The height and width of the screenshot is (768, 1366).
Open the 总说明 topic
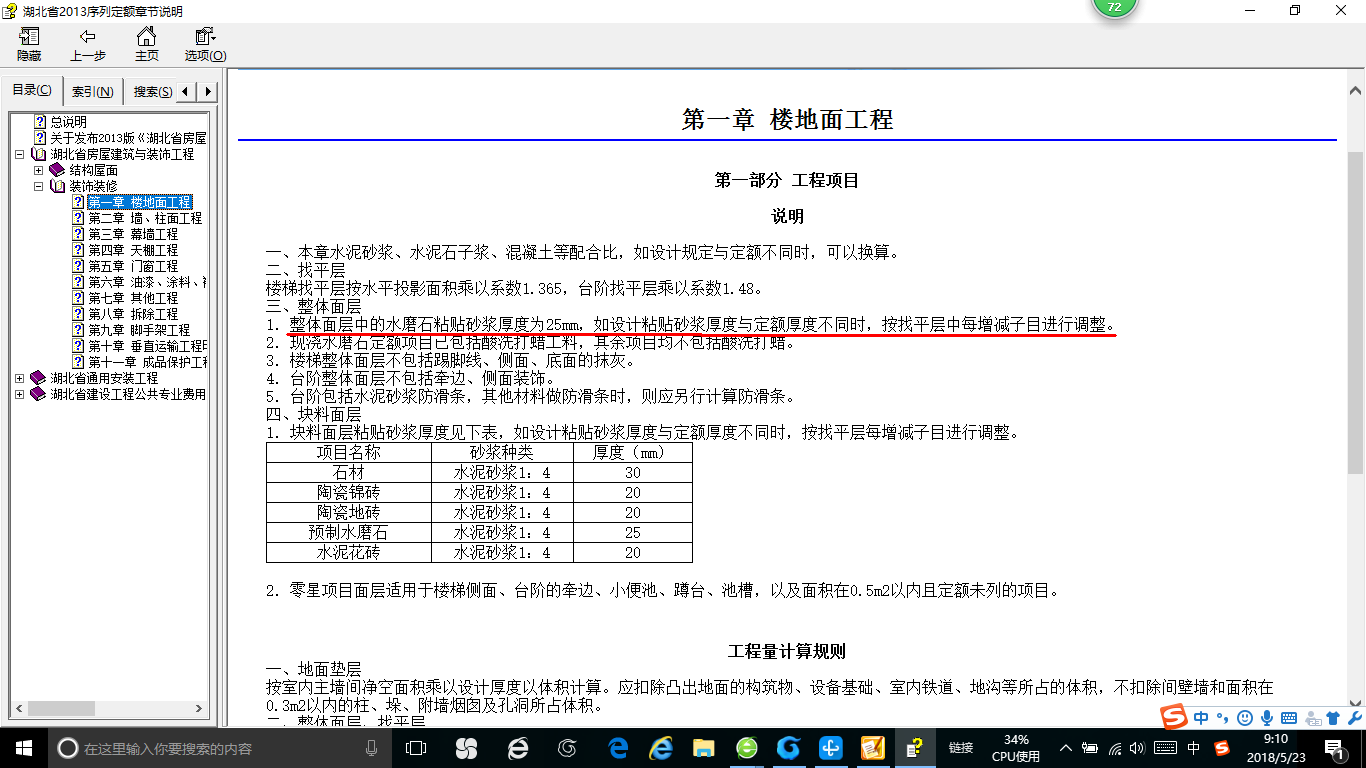coord(69,122)
